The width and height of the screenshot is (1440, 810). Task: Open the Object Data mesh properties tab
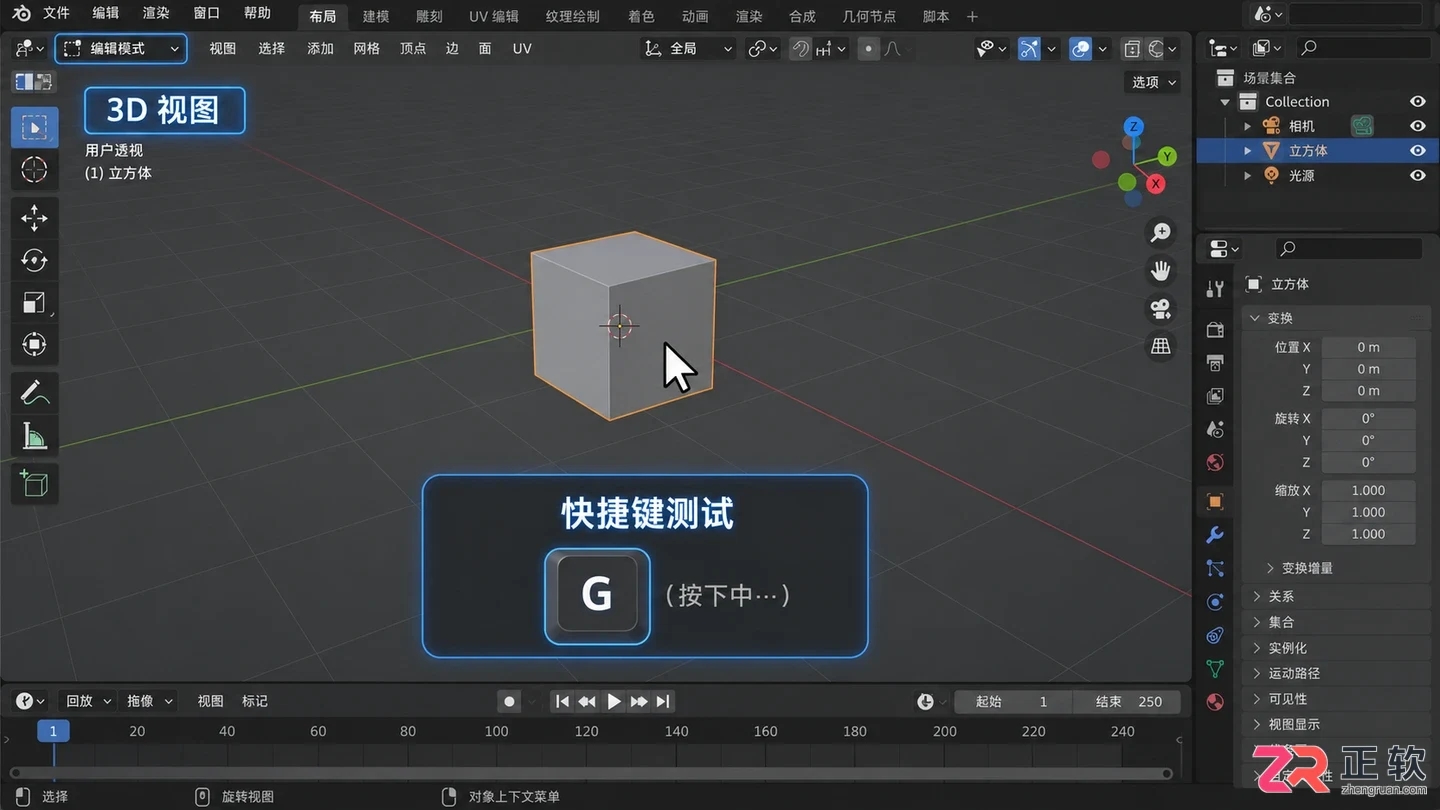click(1215, 668)
